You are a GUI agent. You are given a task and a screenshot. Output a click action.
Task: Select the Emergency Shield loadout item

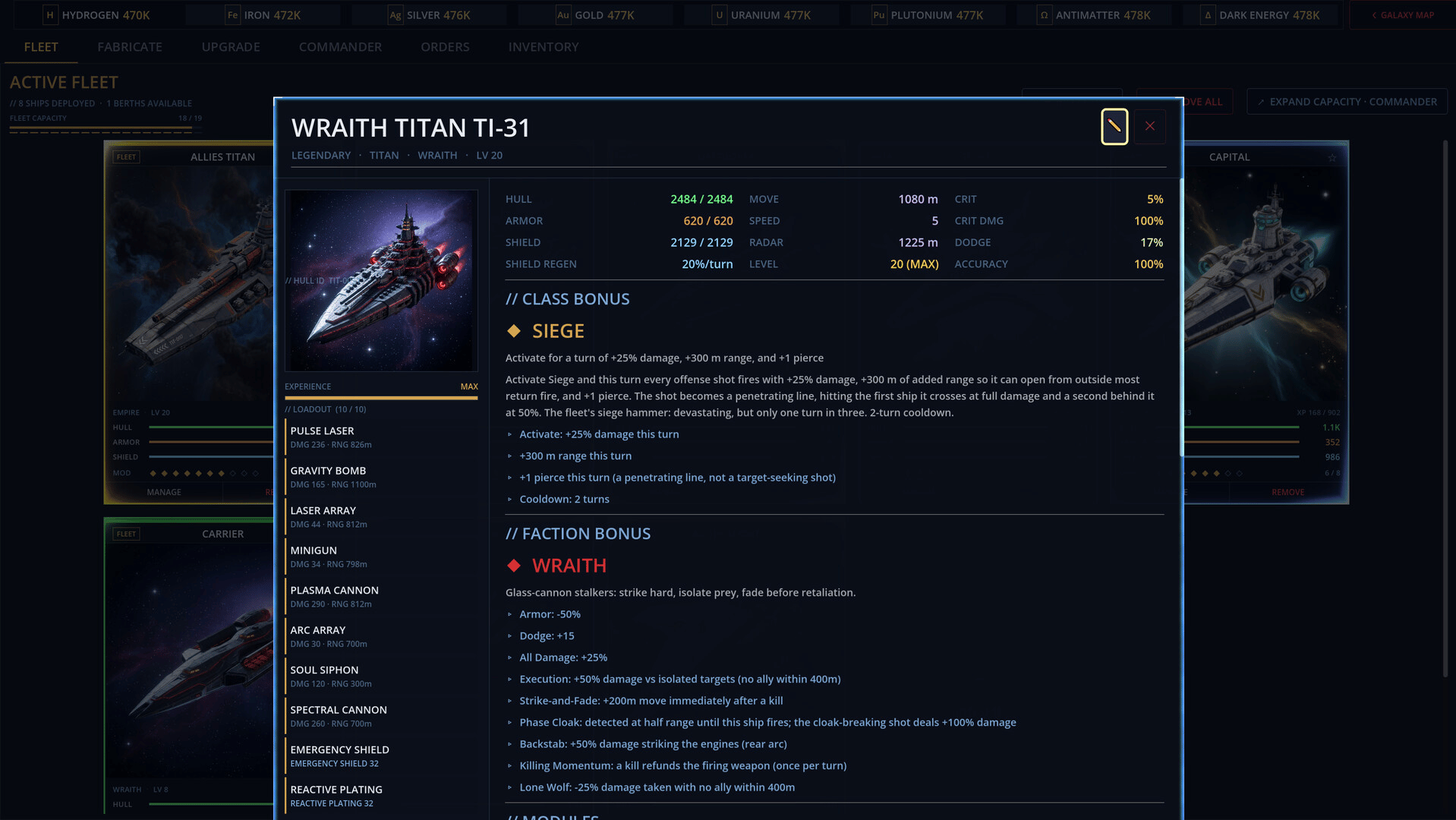(x=381, y=756)
